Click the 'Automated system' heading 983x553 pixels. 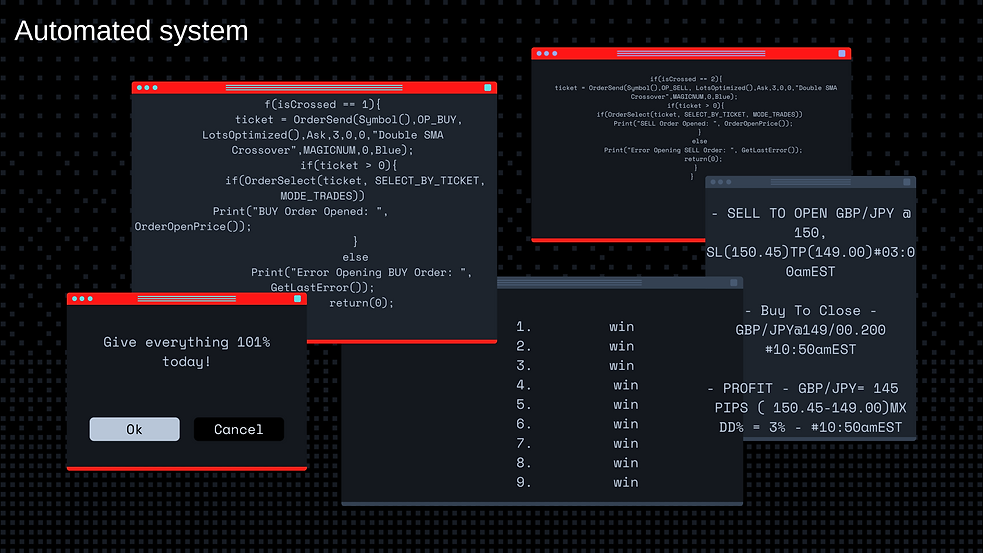(131, 31)
